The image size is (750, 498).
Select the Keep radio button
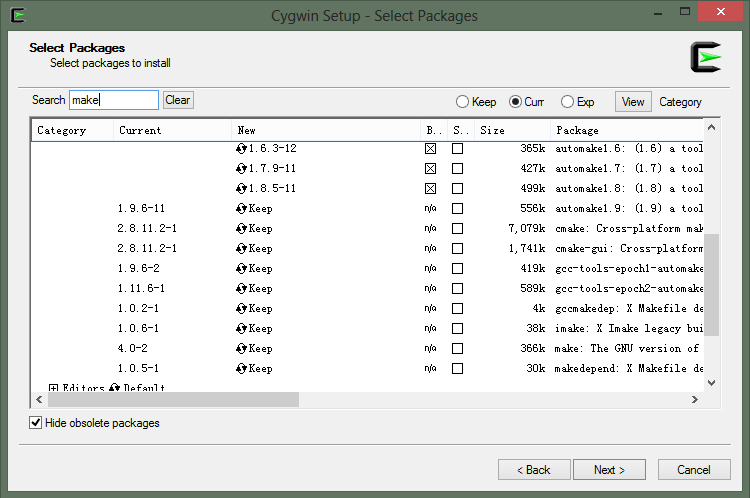462,101
